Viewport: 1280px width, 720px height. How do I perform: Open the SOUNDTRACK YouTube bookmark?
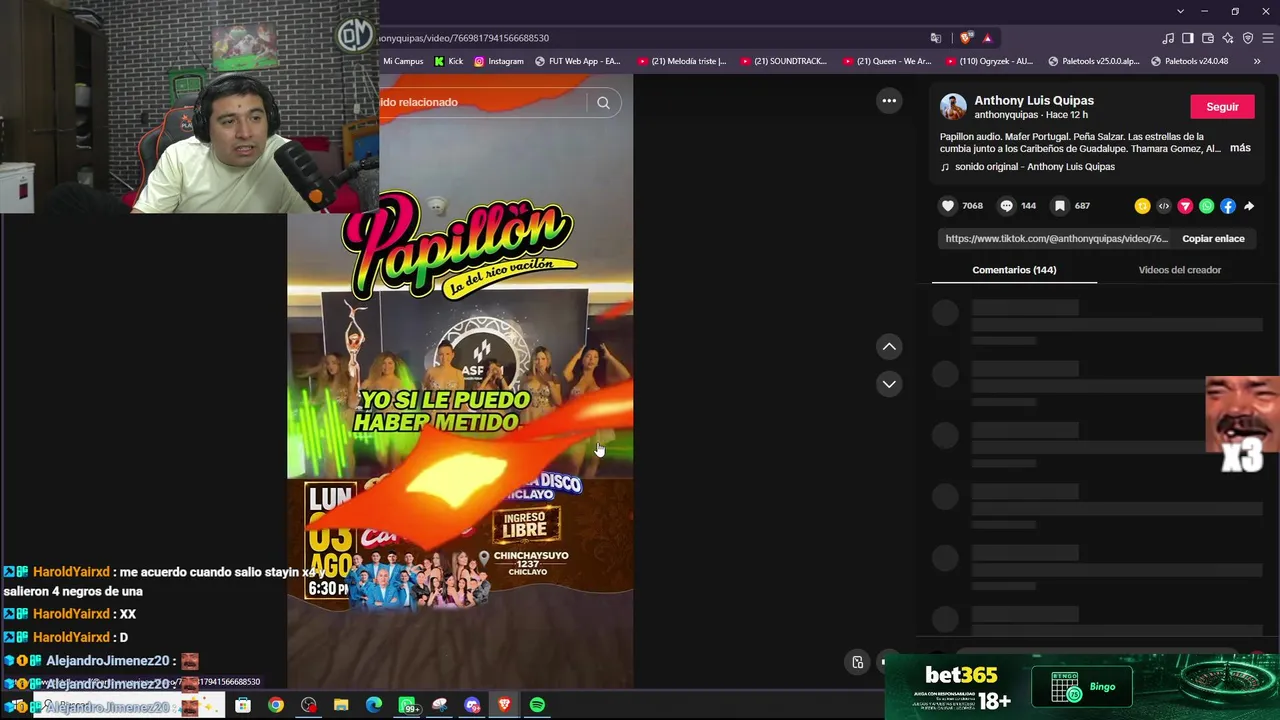click(x=784, y=61)
